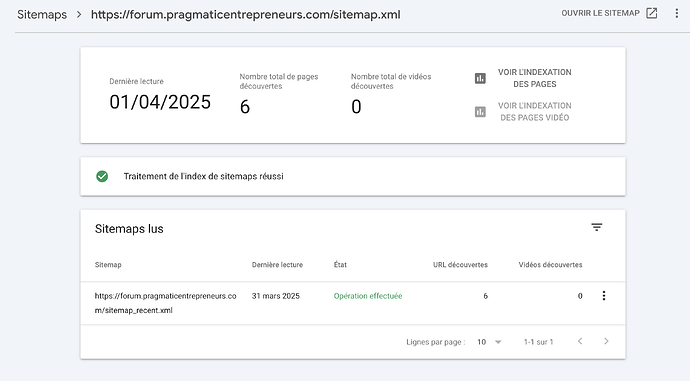Click the video page indexing chart icon
Viewport: 690px width, 381px height.
pyautogui.click(x=480, y=112)
